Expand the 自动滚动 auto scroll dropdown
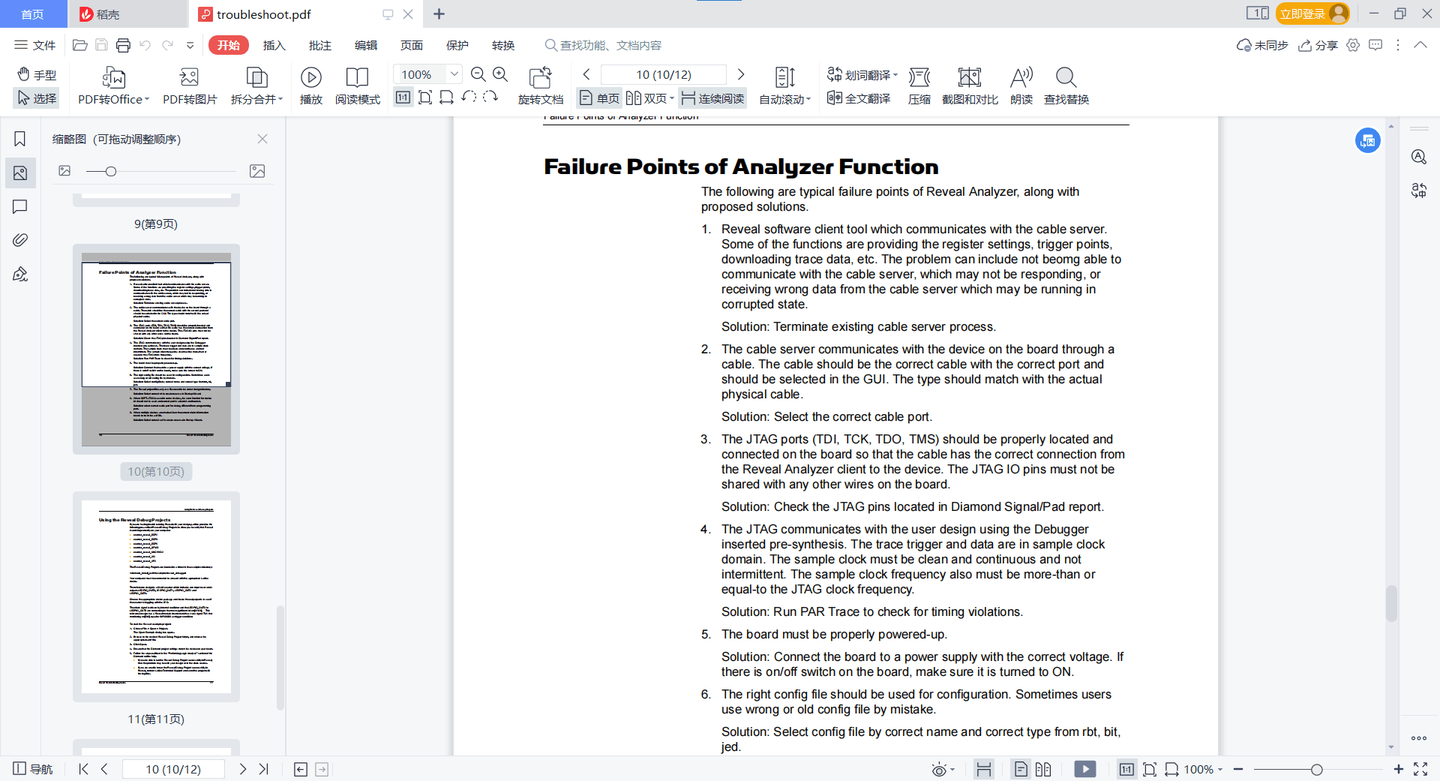The image size is (1440, 781). coord(807,99)
